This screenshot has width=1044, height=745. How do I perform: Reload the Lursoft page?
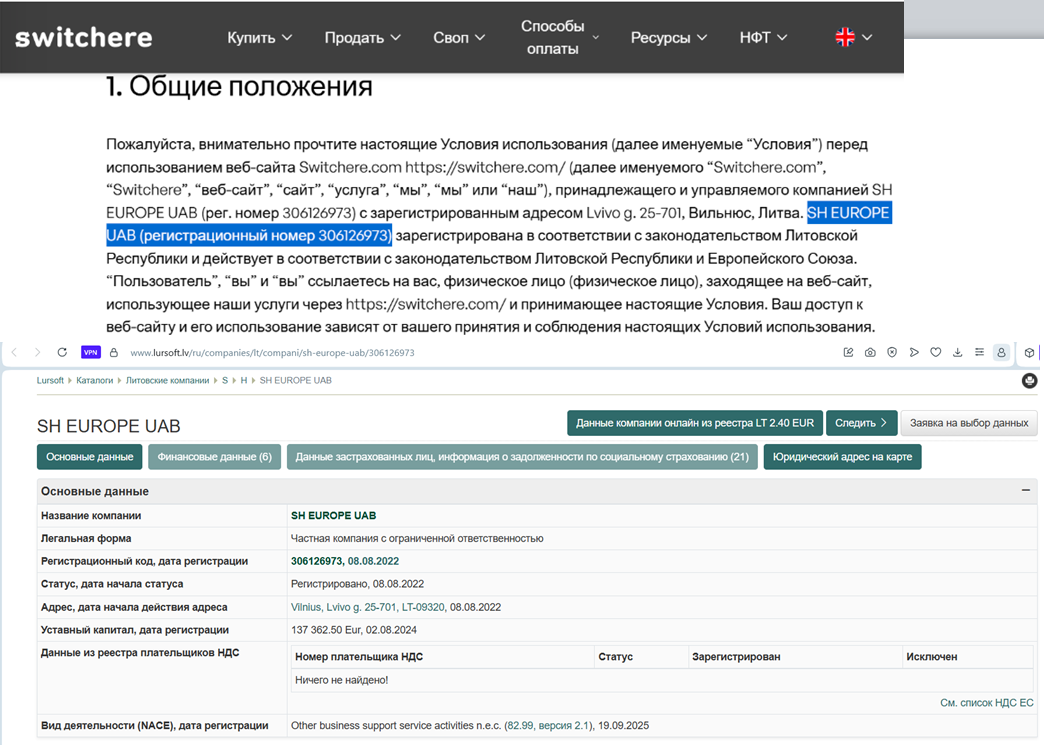[x=62, y=352]
